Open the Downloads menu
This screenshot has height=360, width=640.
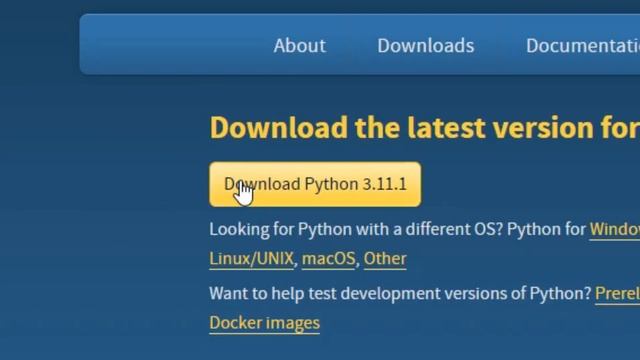426,45
